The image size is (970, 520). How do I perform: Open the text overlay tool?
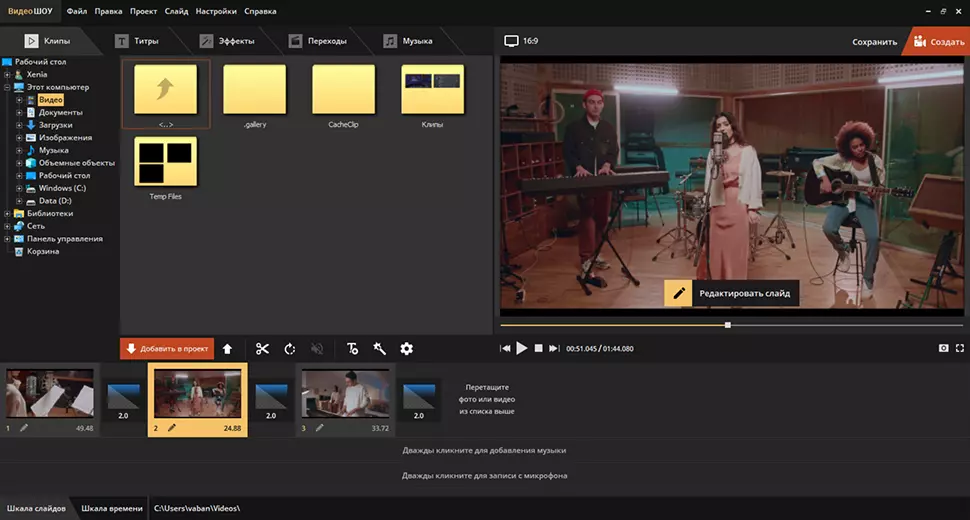(x=352, y=349)
